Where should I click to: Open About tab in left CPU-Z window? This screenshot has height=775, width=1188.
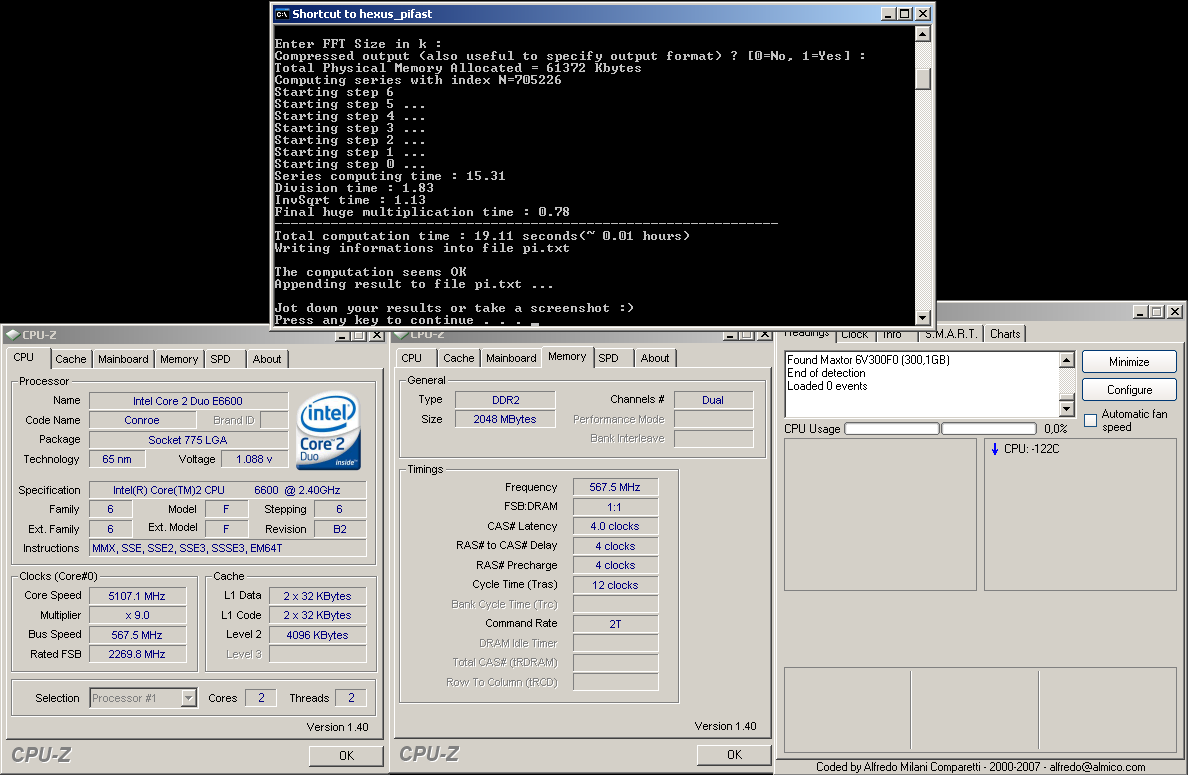click(267, 359)
